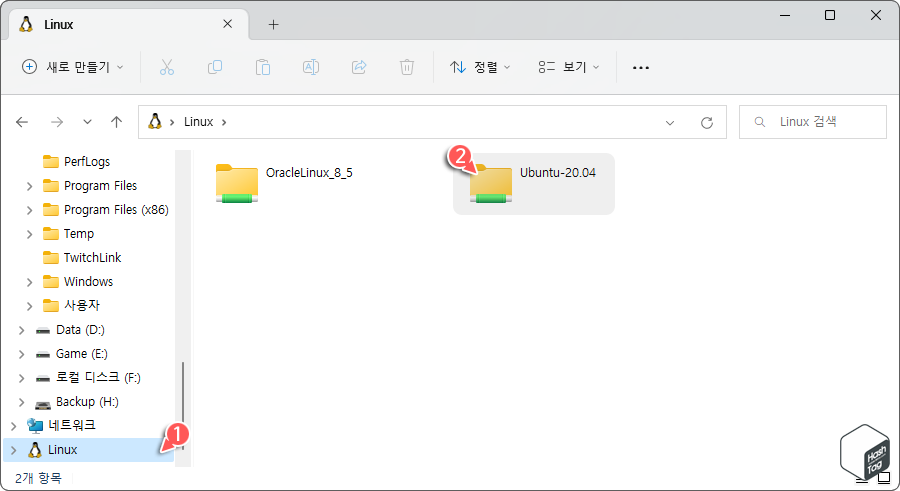Click the Paste clipboard icon

click(x=263, y=67)
